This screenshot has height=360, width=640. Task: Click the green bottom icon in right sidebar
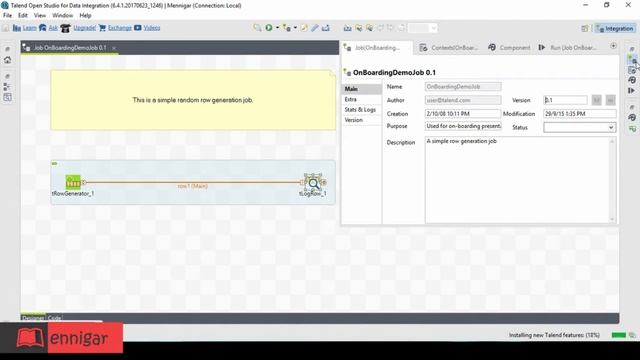[632, 129]
